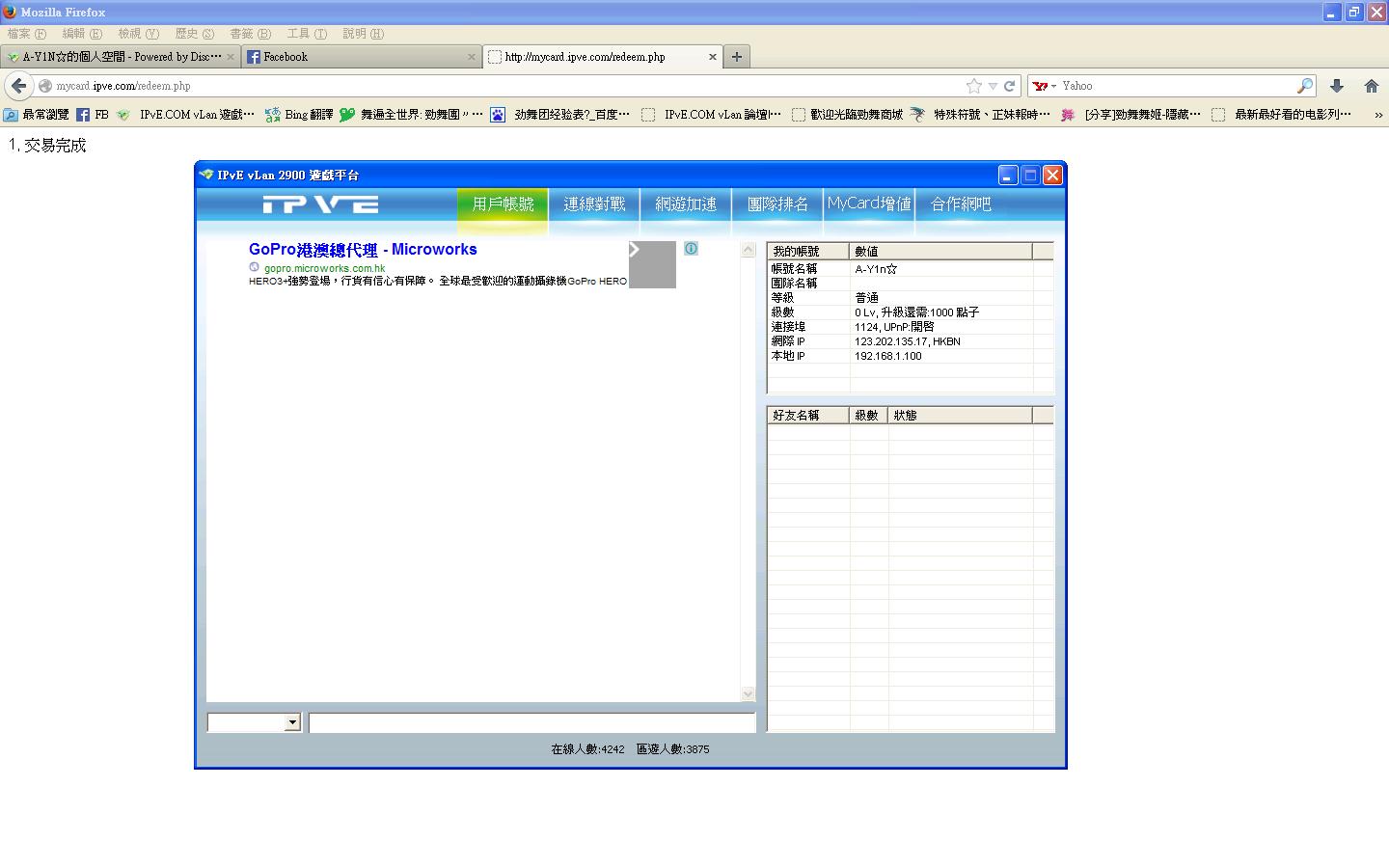The height and width of the screenshot is (868, 1389).
Task: Open the Downloads arrow icon
Action: 1337,86
